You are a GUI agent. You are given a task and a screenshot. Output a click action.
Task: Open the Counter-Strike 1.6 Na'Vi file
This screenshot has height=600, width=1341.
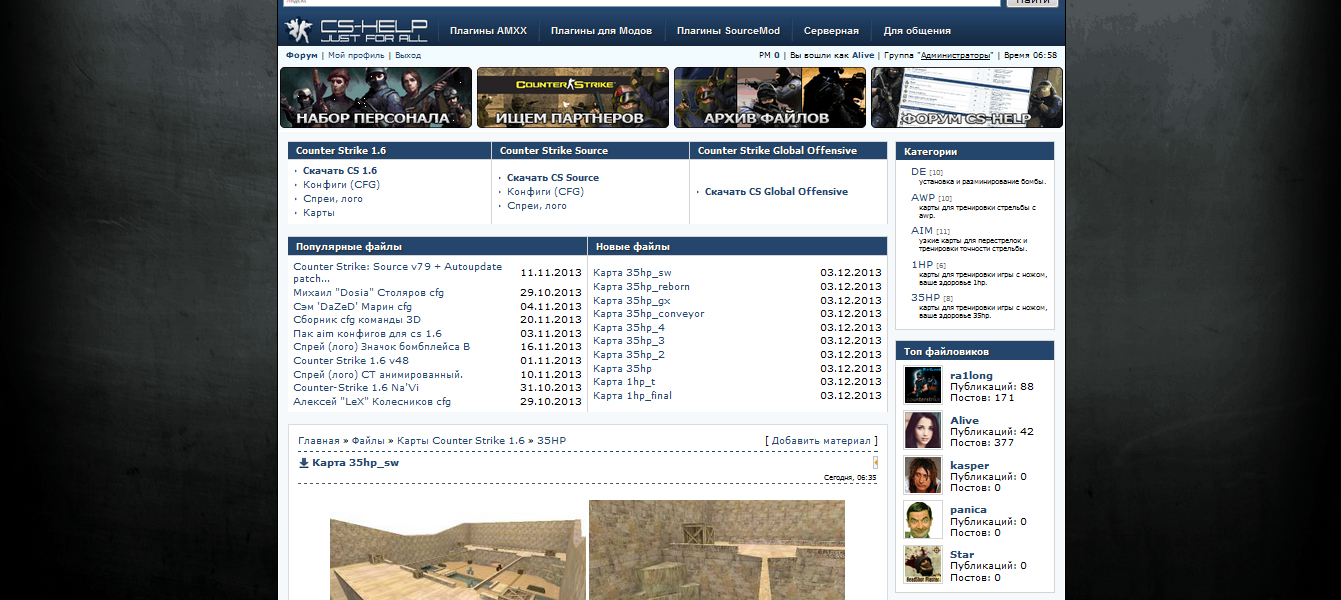tap(356, 388)
